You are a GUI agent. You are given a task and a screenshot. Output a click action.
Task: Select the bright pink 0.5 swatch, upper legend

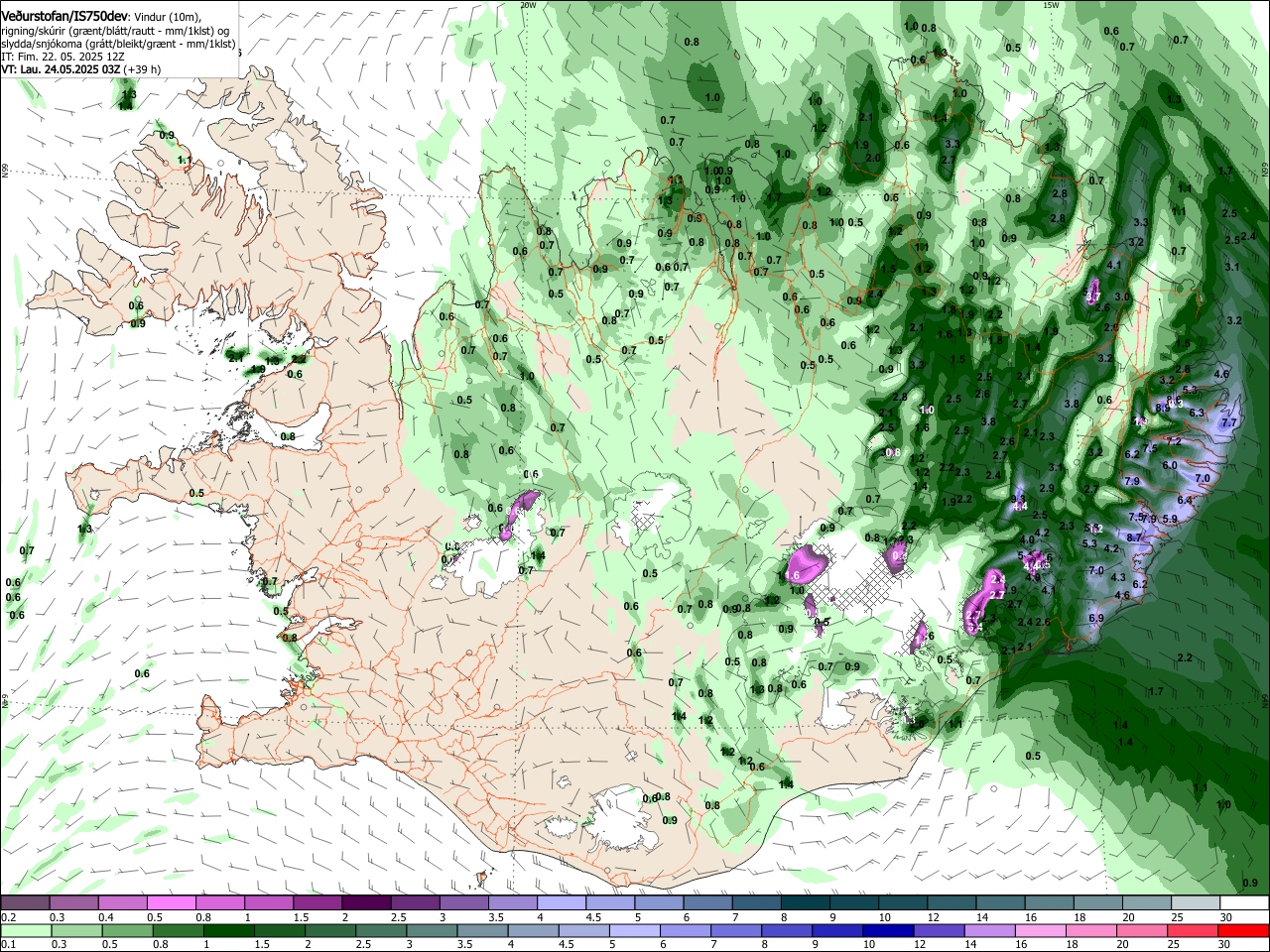171,902
